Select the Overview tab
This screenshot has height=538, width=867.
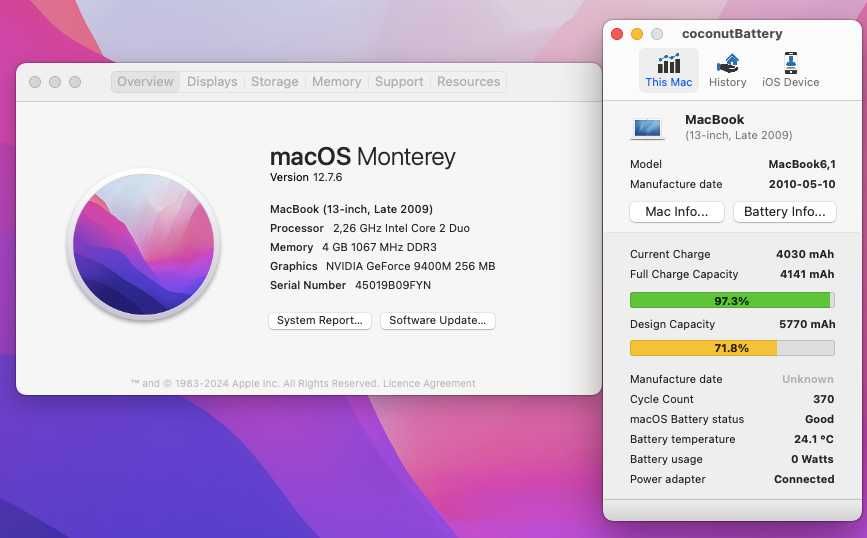(x=145, y=81)
